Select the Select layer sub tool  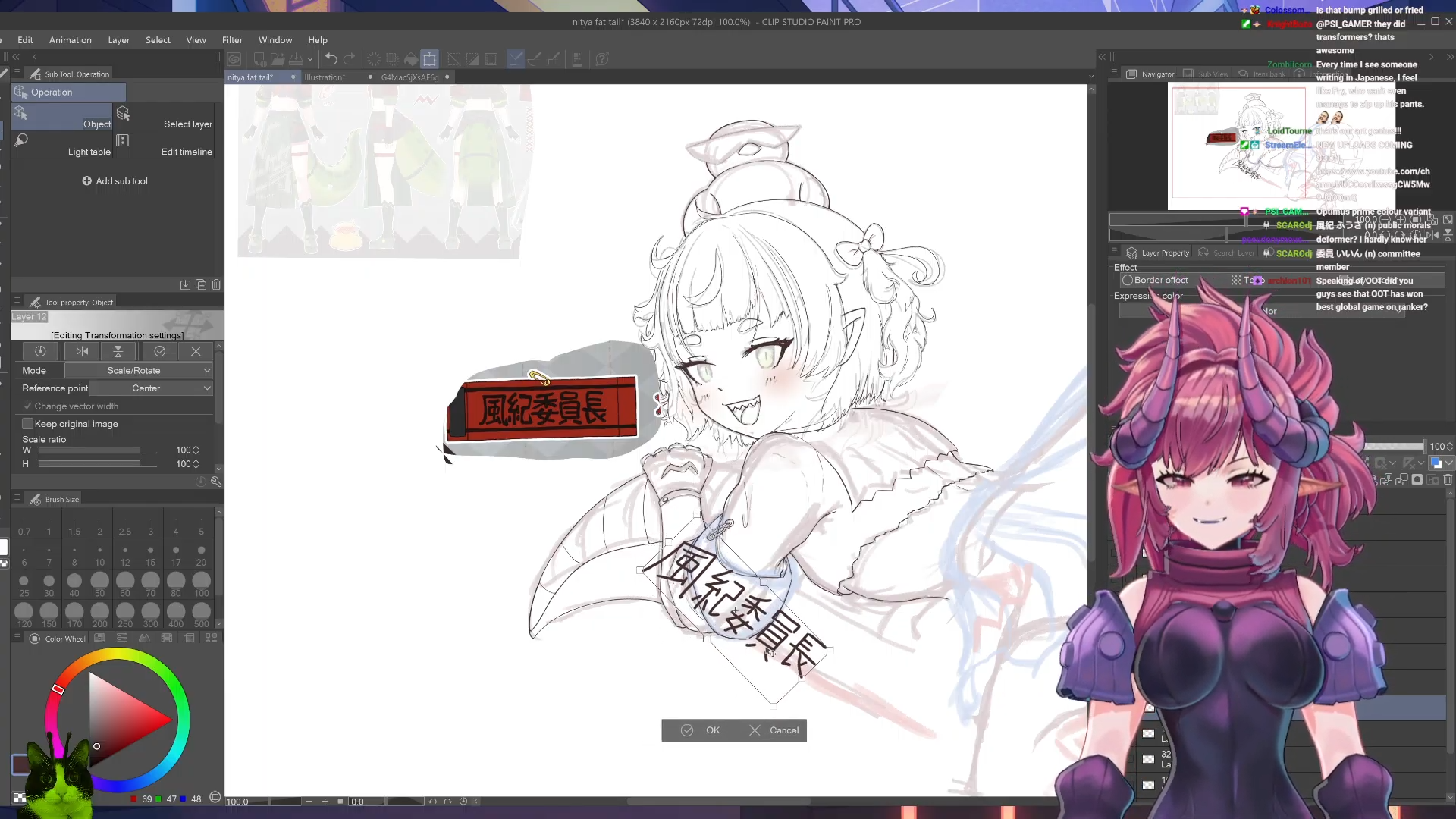[x=167, y=118]
